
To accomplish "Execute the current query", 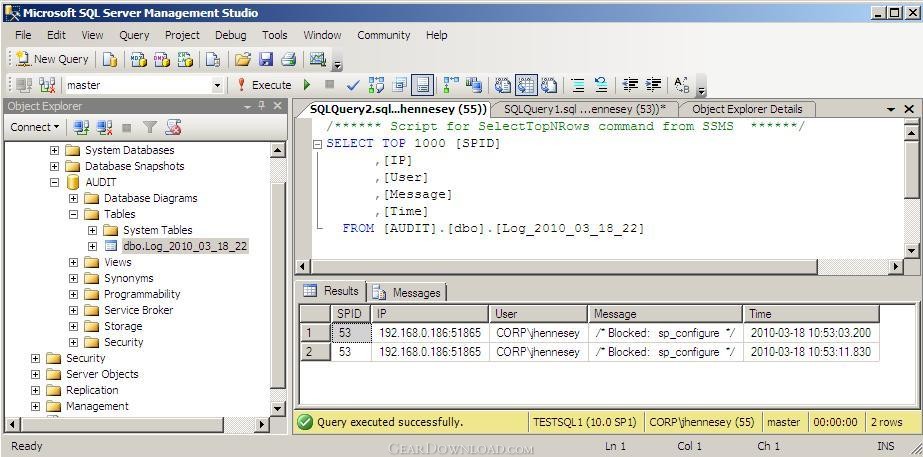I will (x=264, y=85).
